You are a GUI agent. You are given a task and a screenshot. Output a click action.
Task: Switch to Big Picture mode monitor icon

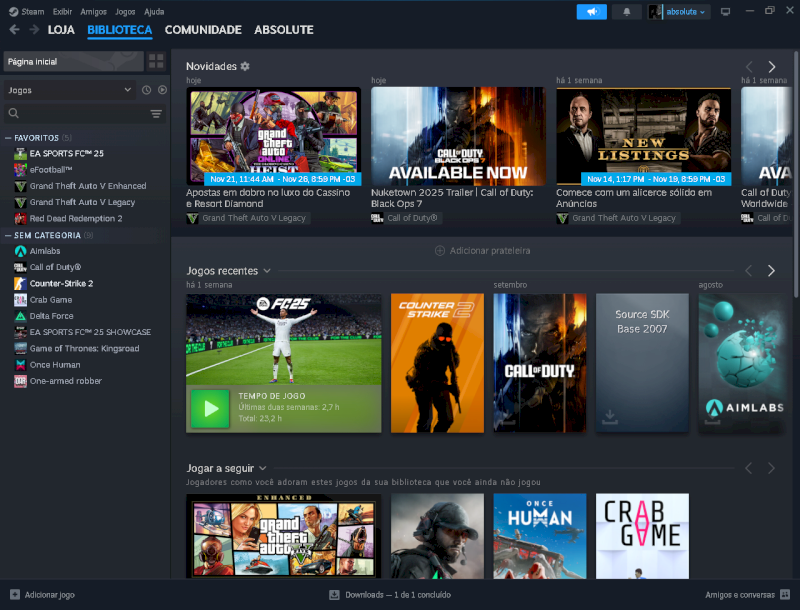725,12
